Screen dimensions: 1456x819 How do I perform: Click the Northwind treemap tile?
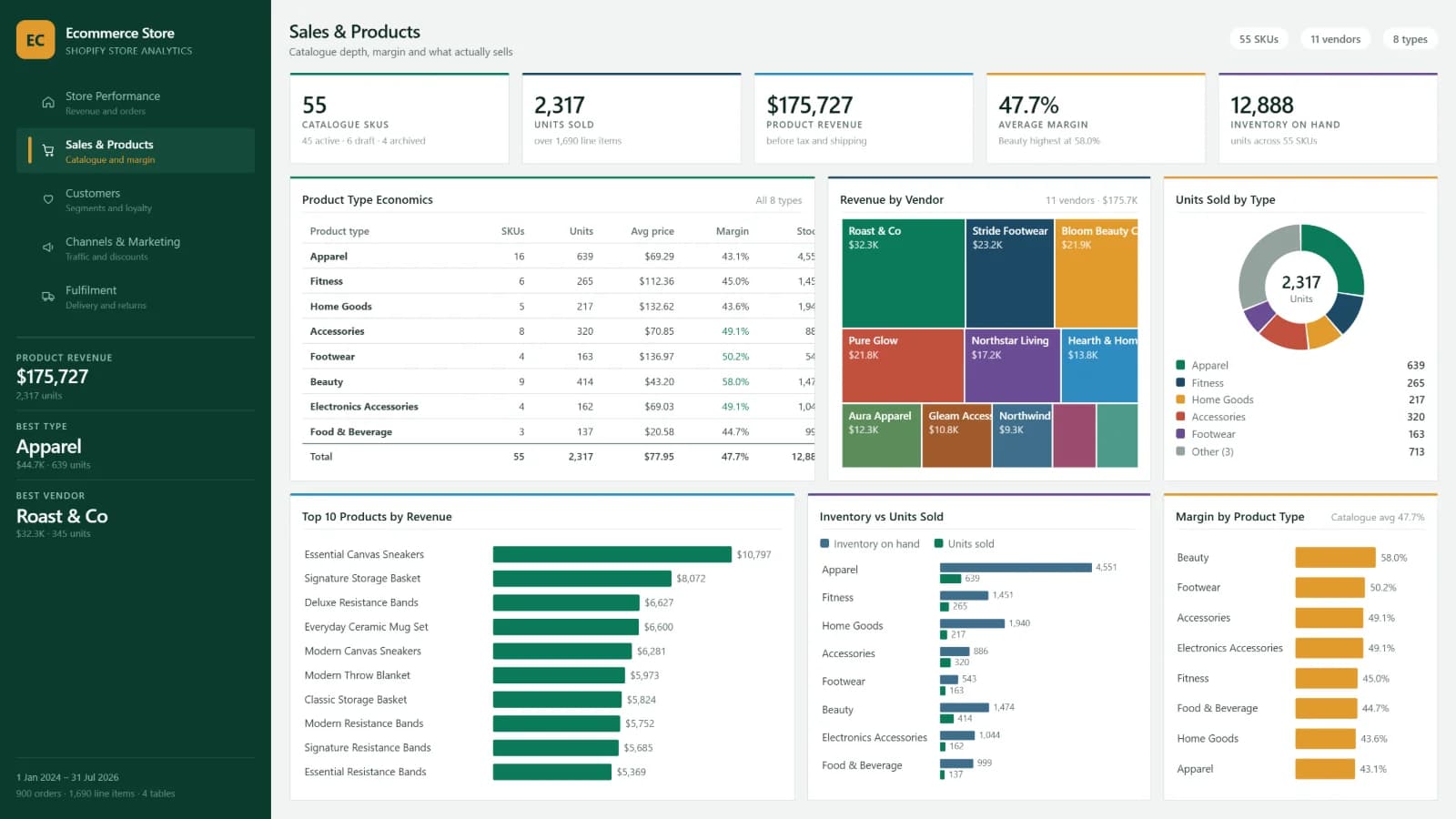(x=1022, y=436)
